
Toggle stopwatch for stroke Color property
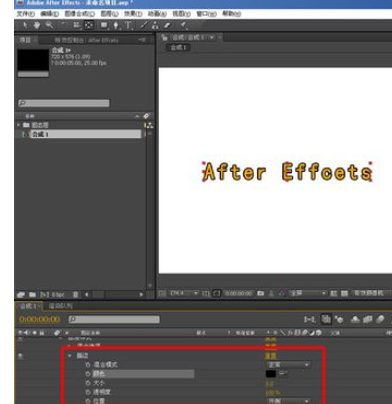88,374
